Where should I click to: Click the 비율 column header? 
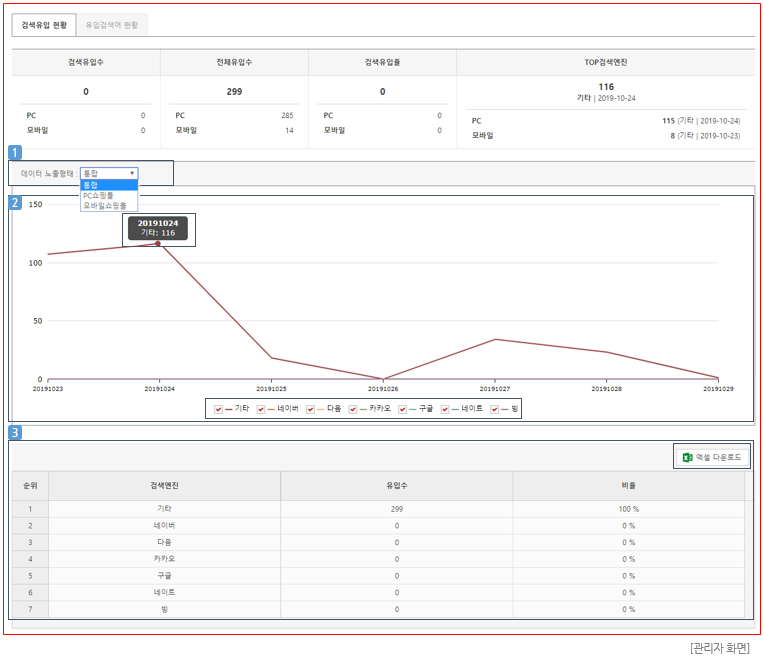click(x=629, y=486)
